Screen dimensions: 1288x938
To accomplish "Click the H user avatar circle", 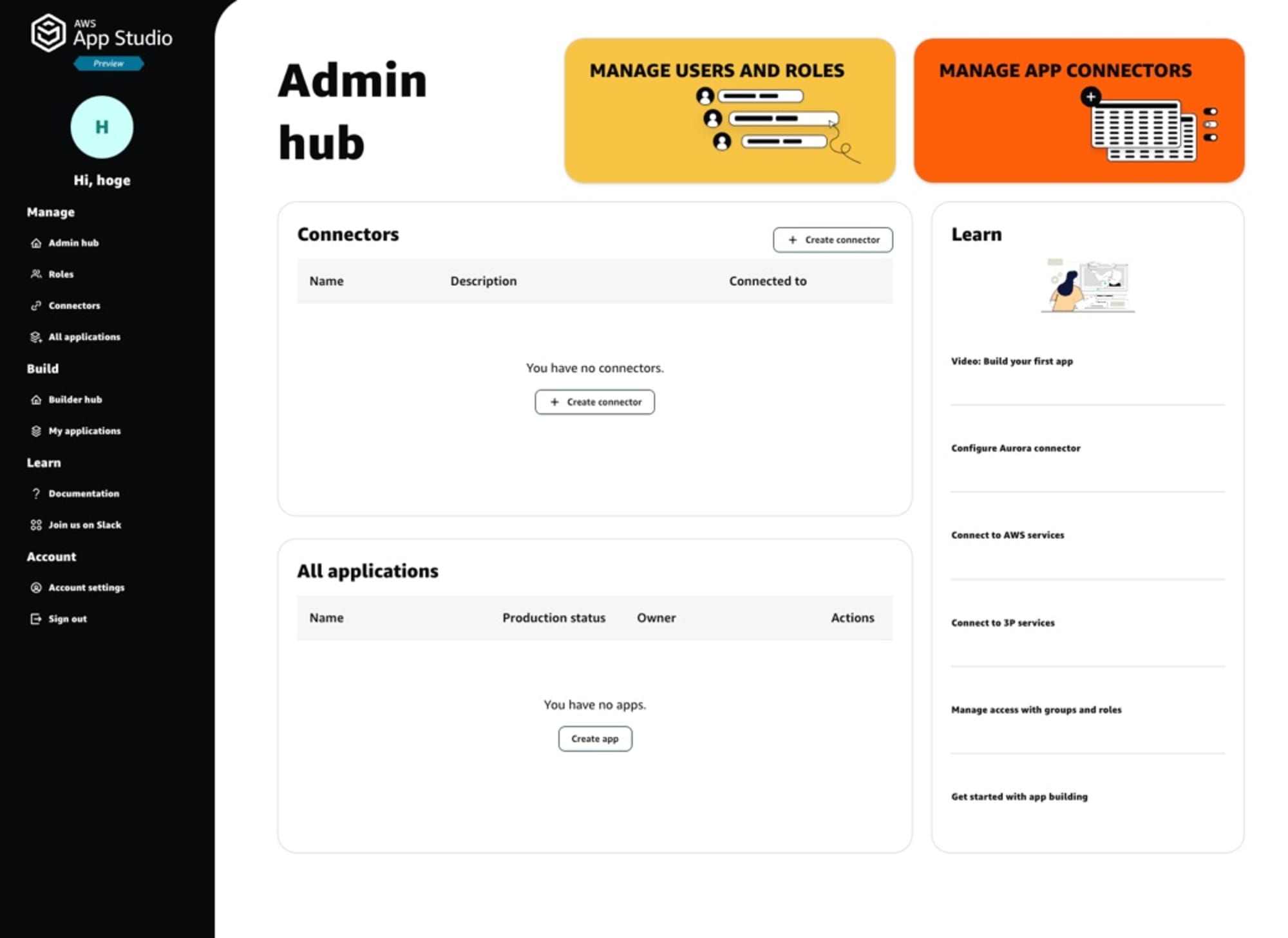I will click(102, 127).
